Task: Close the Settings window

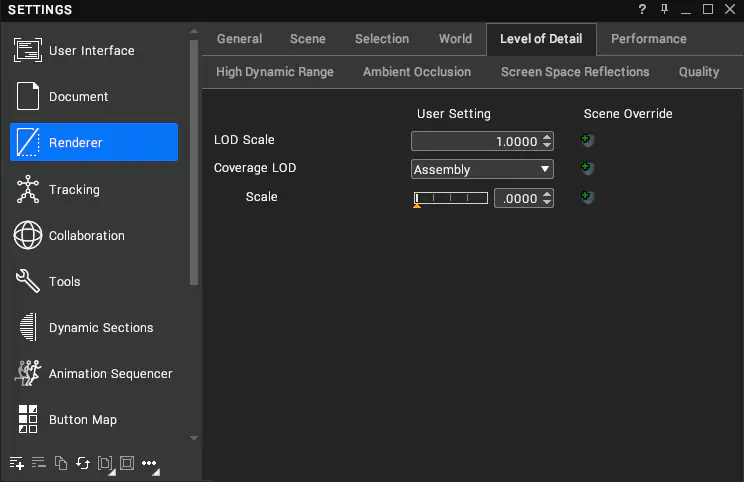Action: [x=730, y=9]
